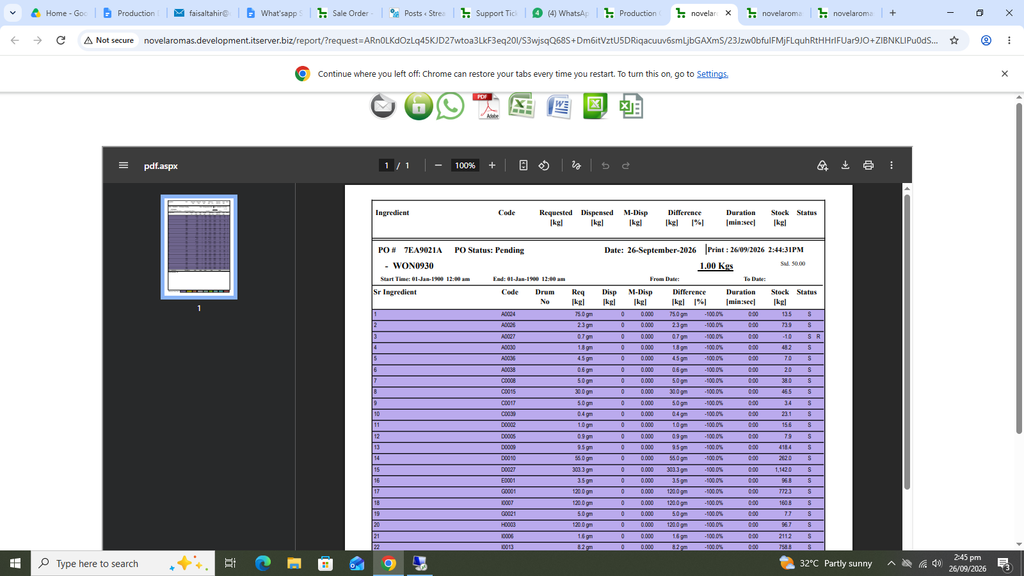Click the green padlock icon

click(418, 106)
